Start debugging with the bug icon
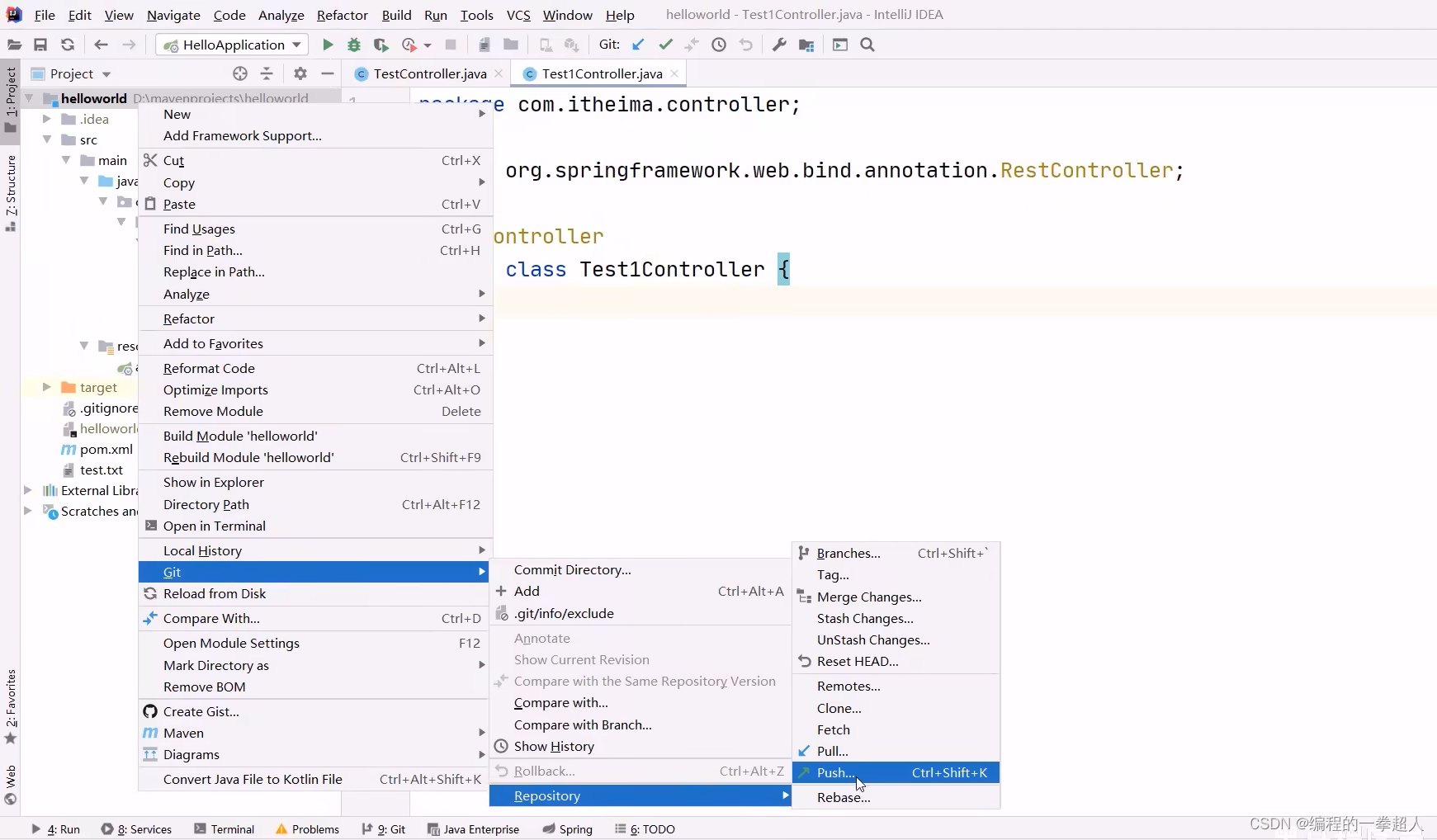The image size is (1437, 840). (x=354, y=45)
